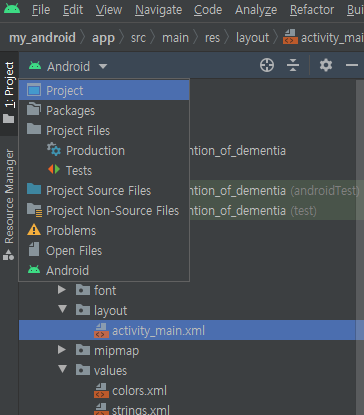
Task: Expand the font folder
Action: click(62, 290)
